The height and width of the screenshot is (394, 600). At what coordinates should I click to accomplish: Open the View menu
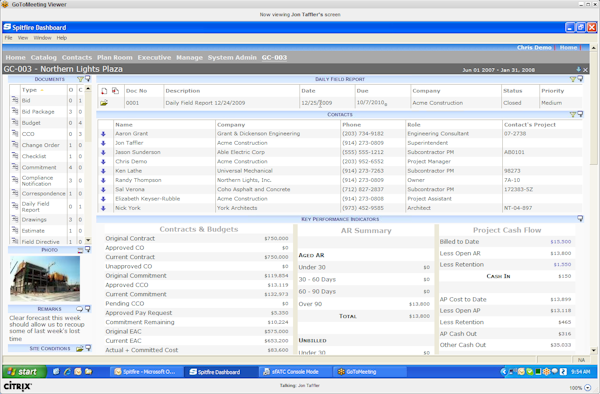(23, 38)
